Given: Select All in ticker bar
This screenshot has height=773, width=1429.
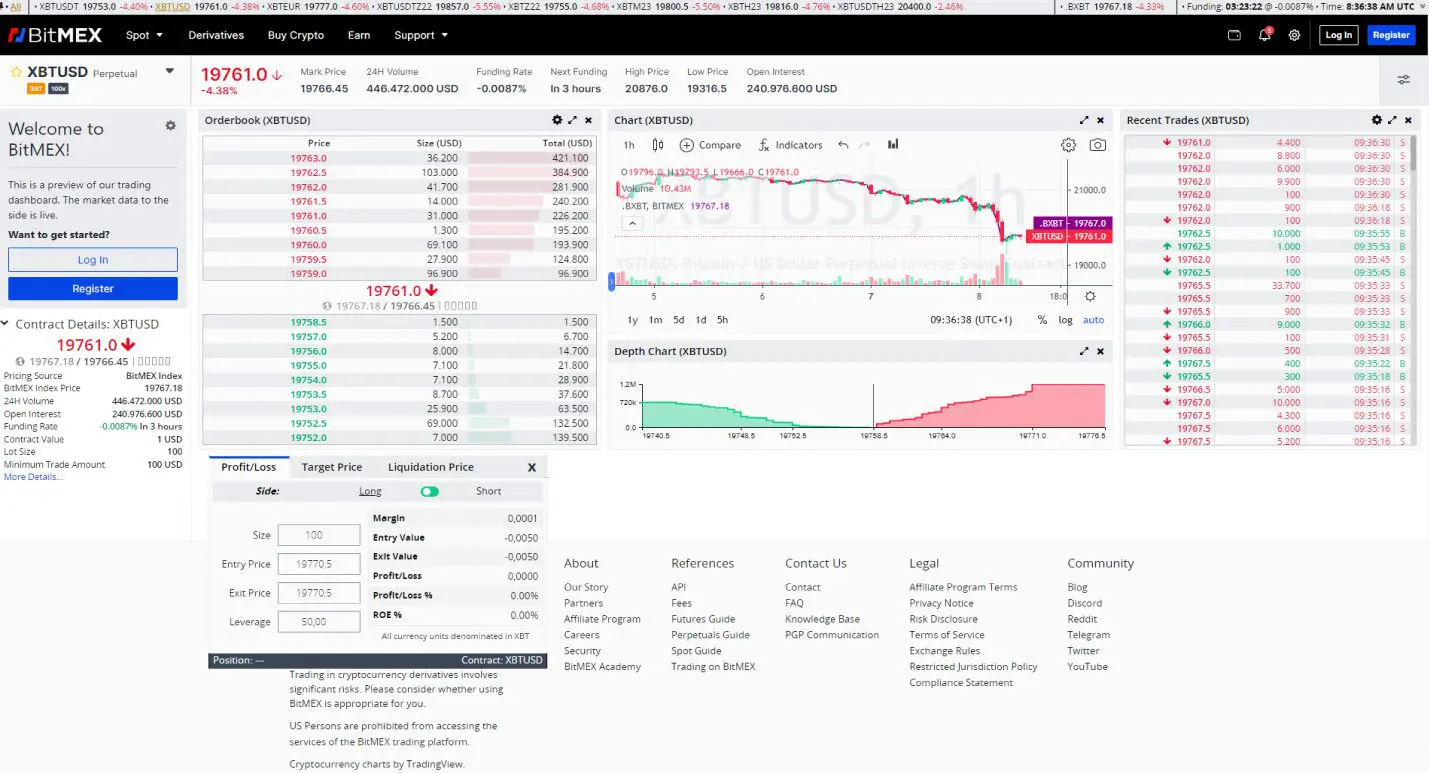Looking at the screenshot, I should 15,6.
